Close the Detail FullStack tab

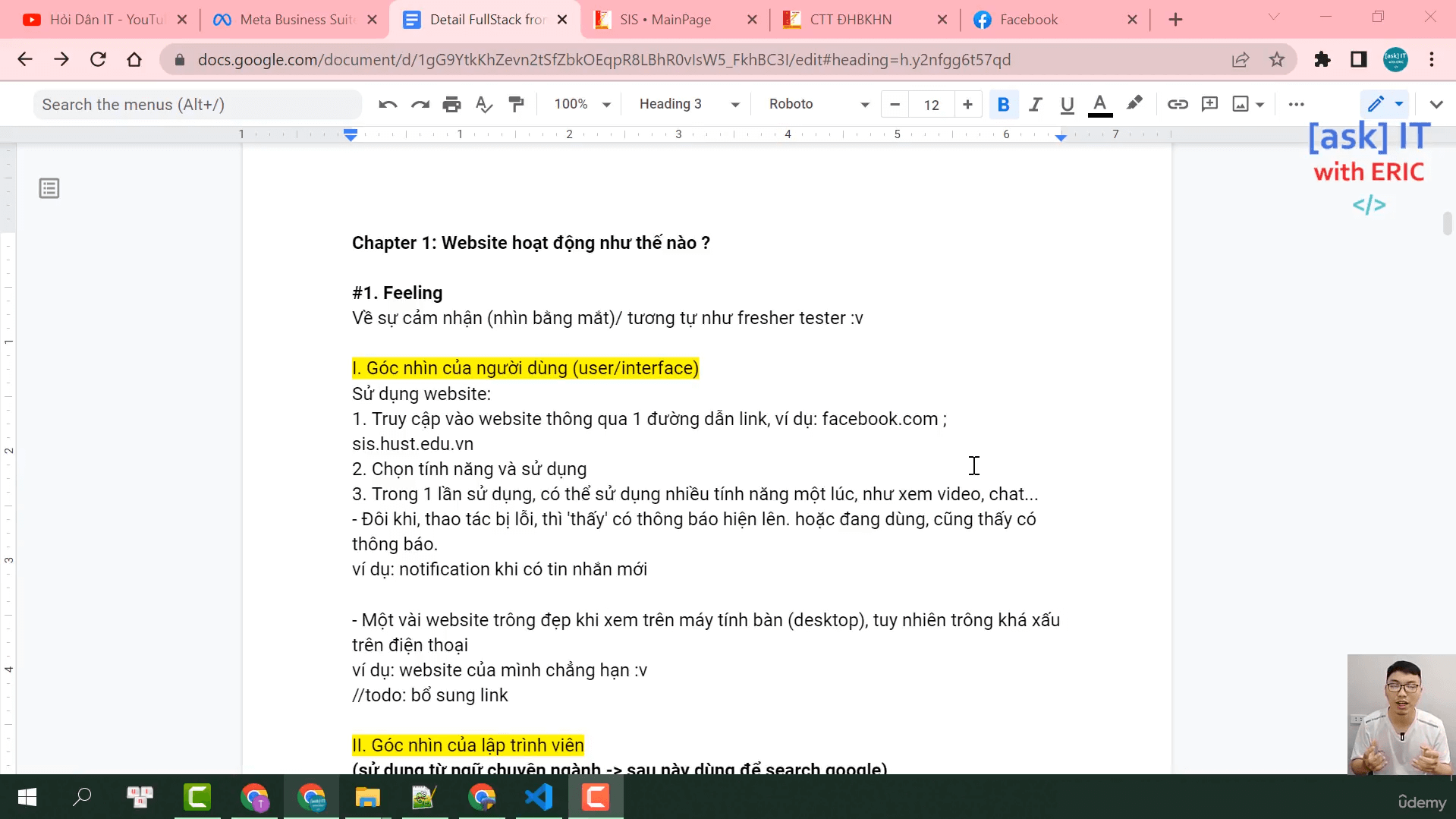click(x=562, y=20)
